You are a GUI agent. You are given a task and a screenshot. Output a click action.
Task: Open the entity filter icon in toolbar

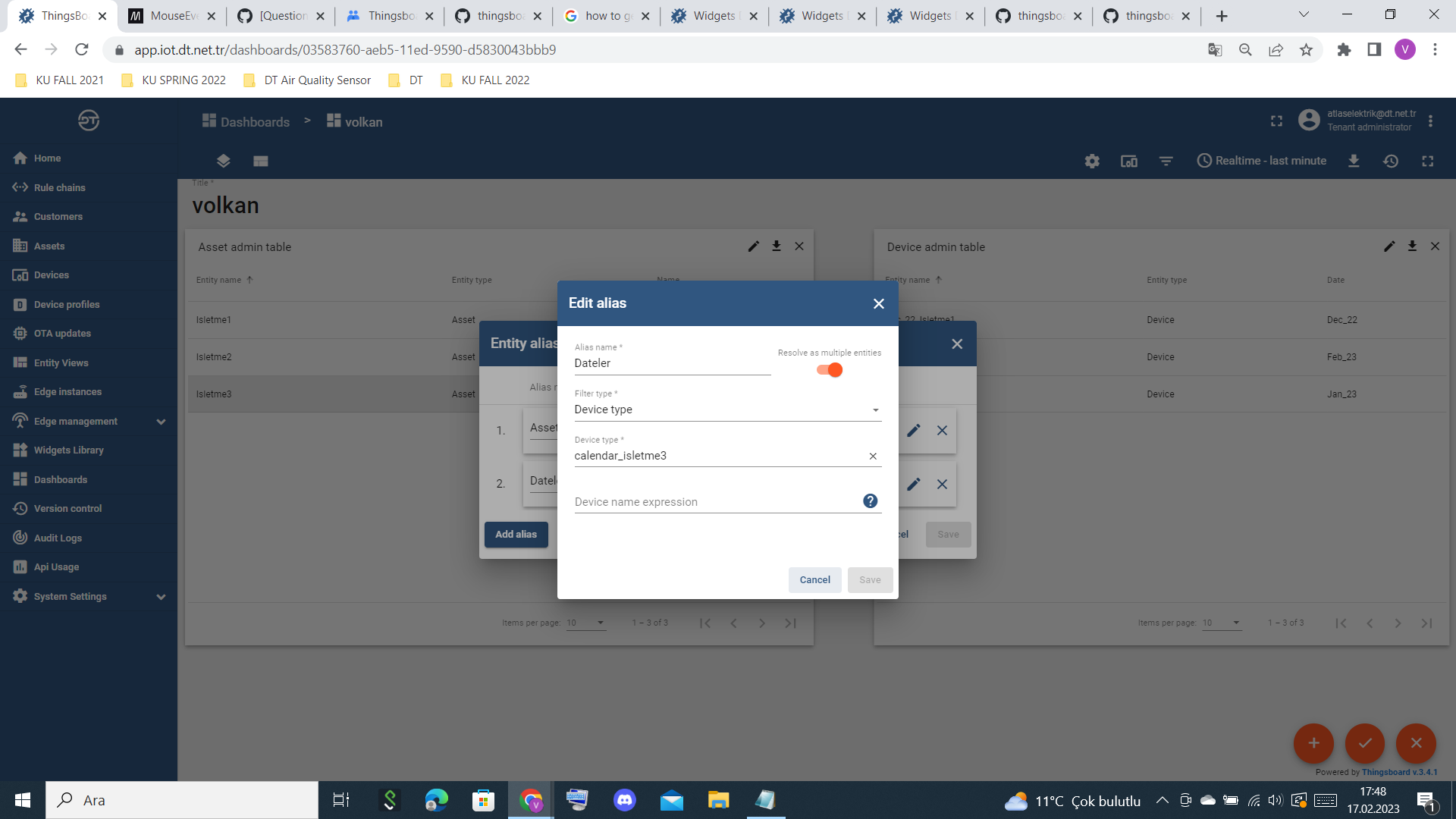1166,161
